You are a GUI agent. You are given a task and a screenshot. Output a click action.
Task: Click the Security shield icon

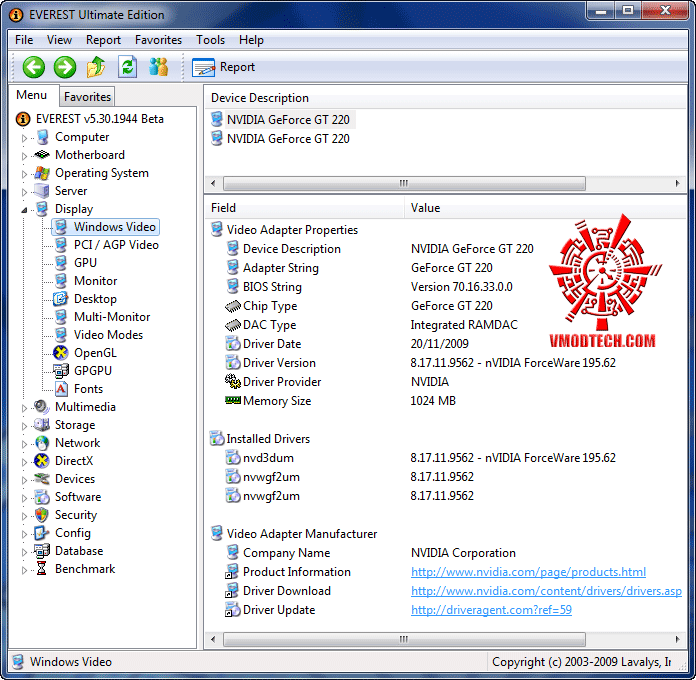tap(42, 515)
